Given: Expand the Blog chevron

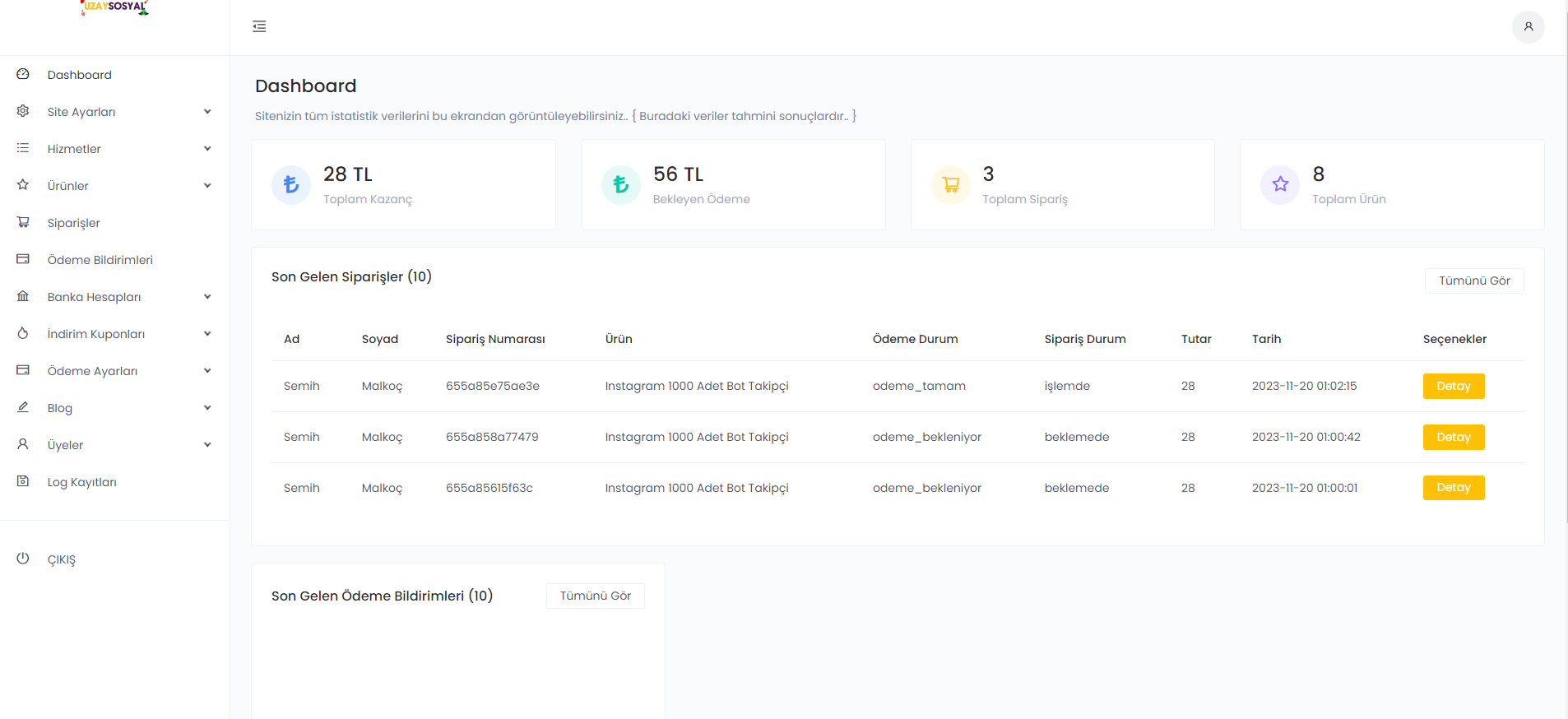Looking at the screenshot, I should (207, 408).
